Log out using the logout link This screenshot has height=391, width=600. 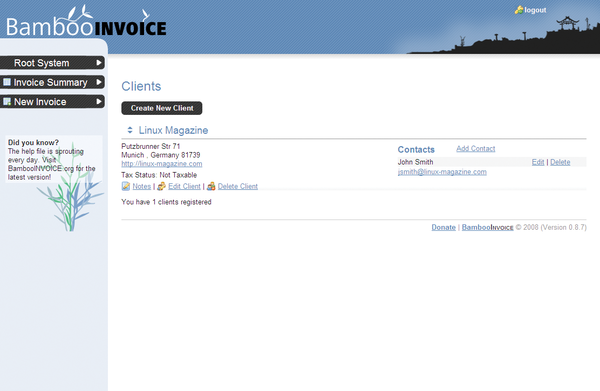(535, 10)
